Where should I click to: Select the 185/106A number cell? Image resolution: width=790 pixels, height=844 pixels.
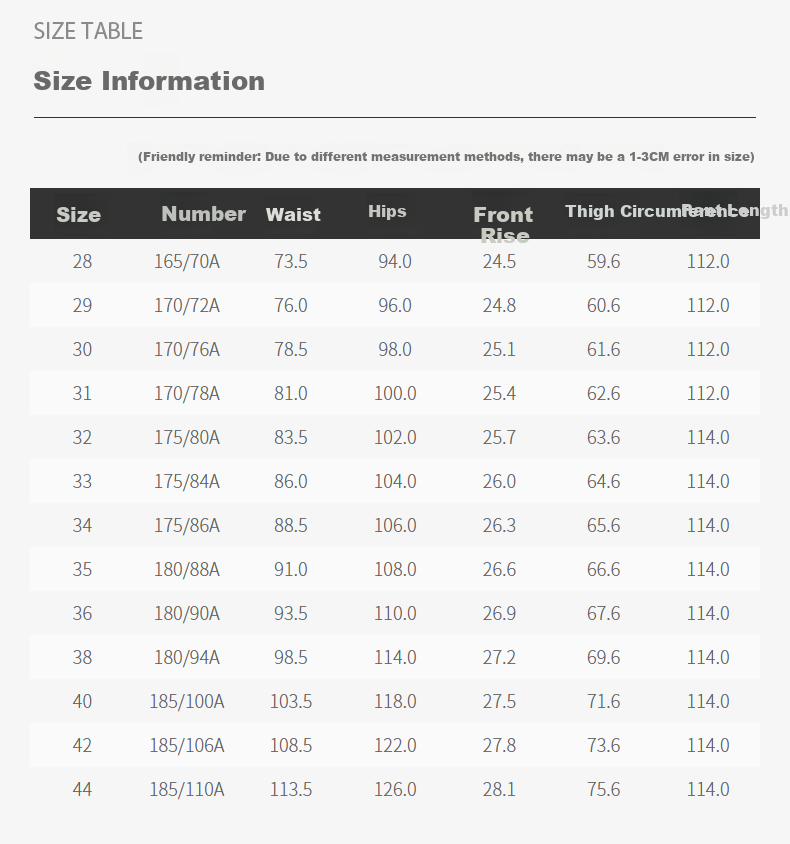click(x=187, y=745)
